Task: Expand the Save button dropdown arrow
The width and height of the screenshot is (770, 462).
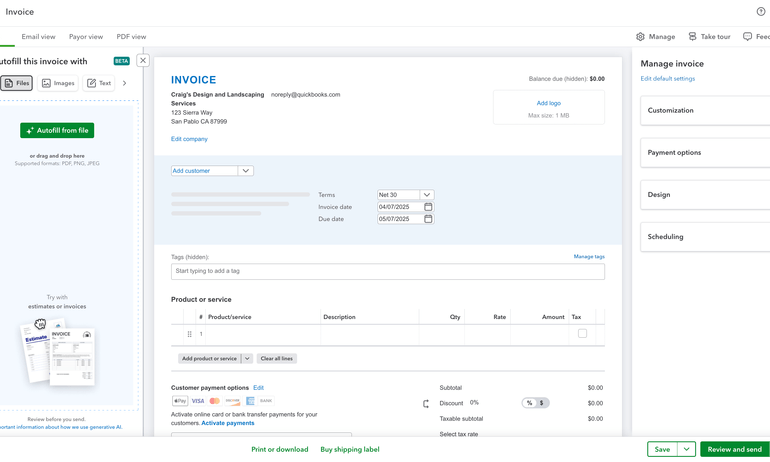Action: 687,450
